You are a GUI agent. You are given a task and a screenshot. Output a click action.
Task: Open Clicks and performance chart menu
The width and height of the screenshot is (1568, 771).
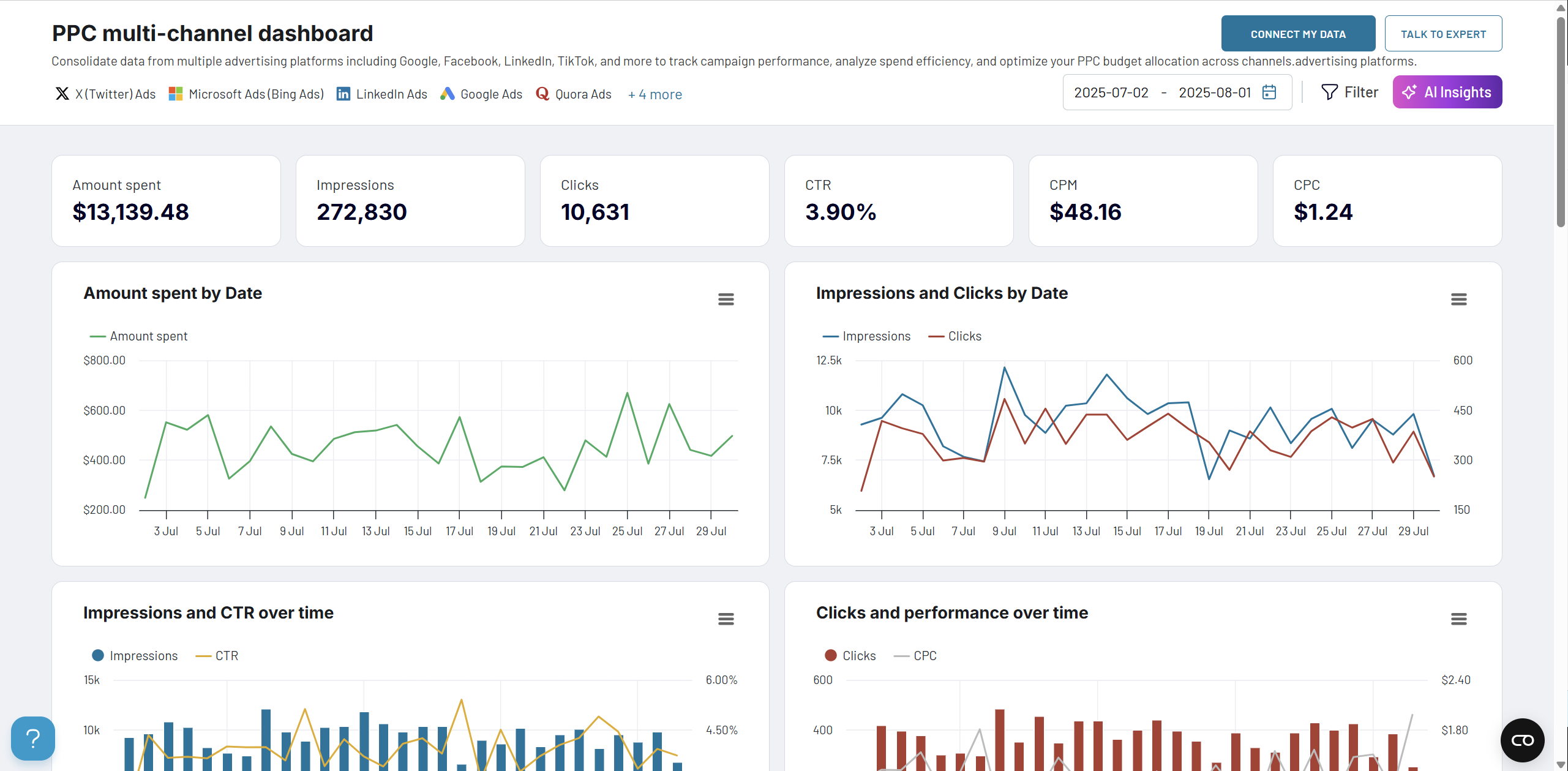click(1458, 619)
